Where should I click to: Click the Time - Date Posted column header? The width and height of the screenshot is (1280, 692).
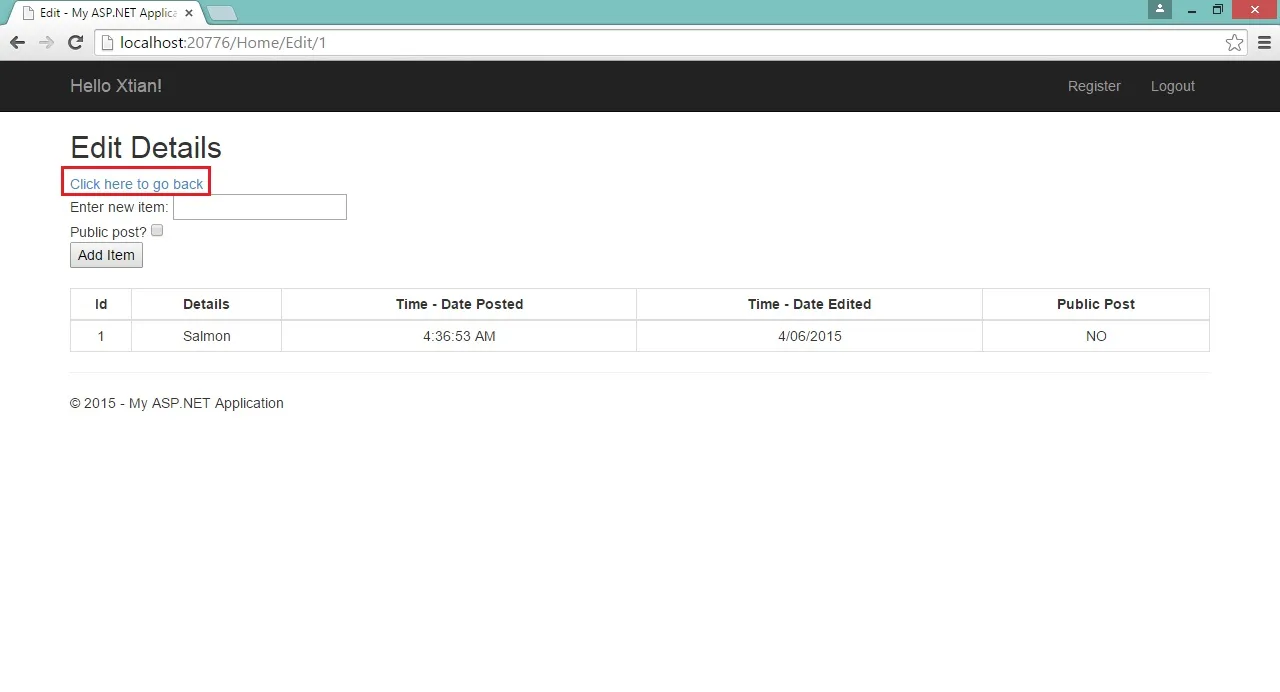(x=459, y=304)
